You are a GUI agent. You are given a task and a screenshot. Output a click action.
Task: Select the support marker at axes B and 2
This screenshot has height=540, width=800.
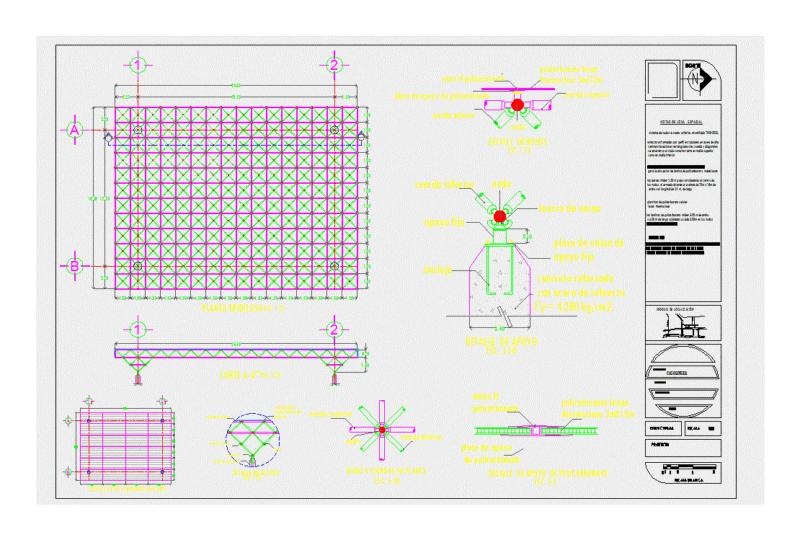334,266
